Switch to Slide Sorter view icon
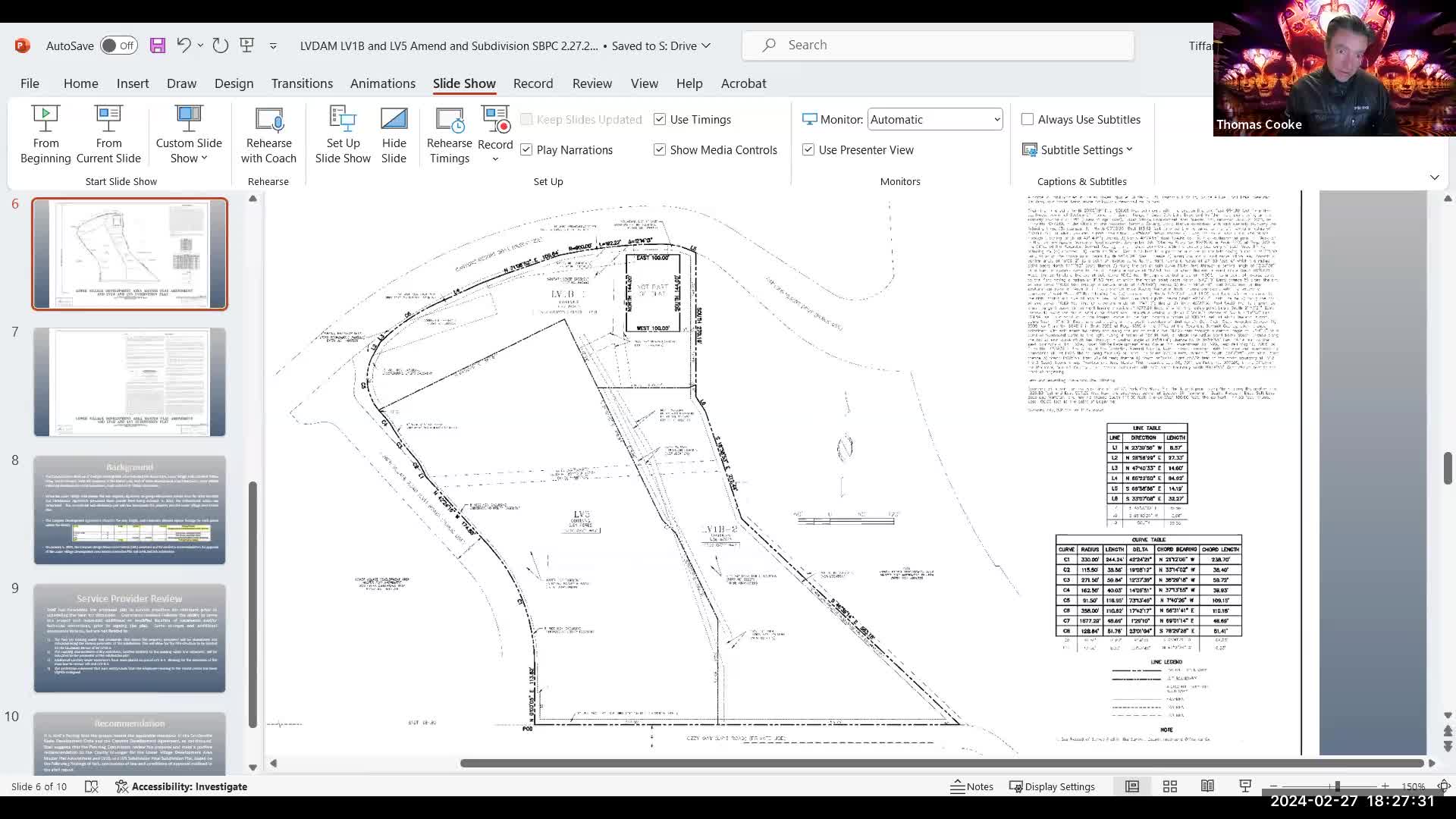Viewport: 1456px width, 819px height. (1169, 786)
